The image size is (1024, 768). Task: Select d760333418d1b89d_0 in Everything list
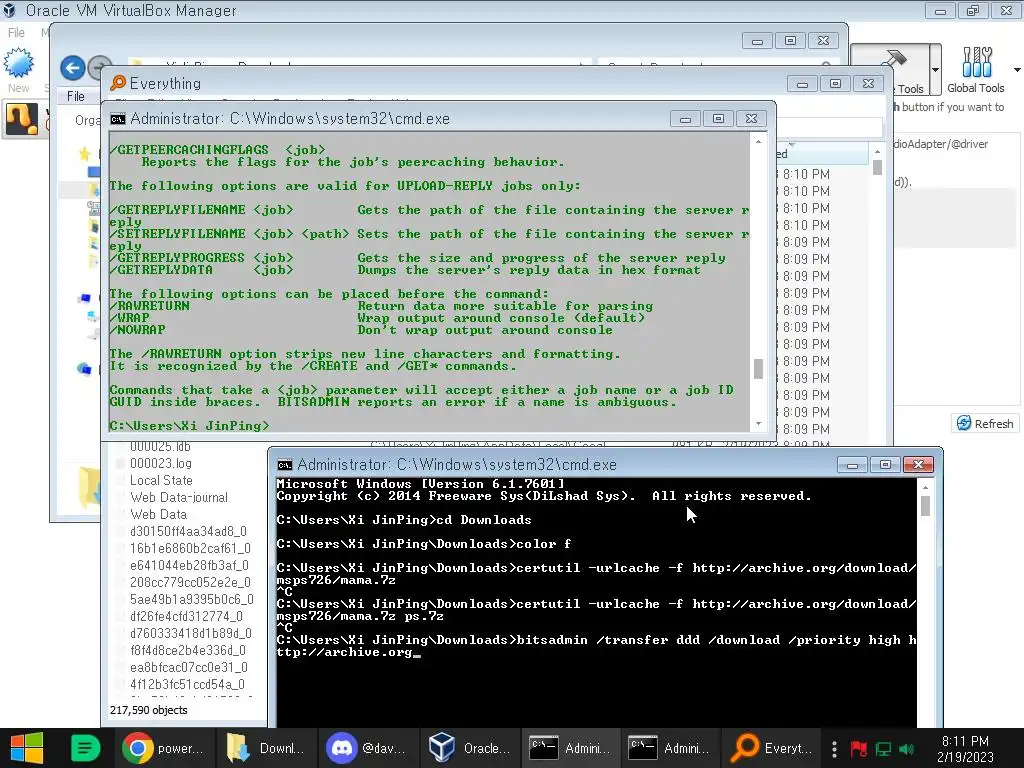(191, 633)
